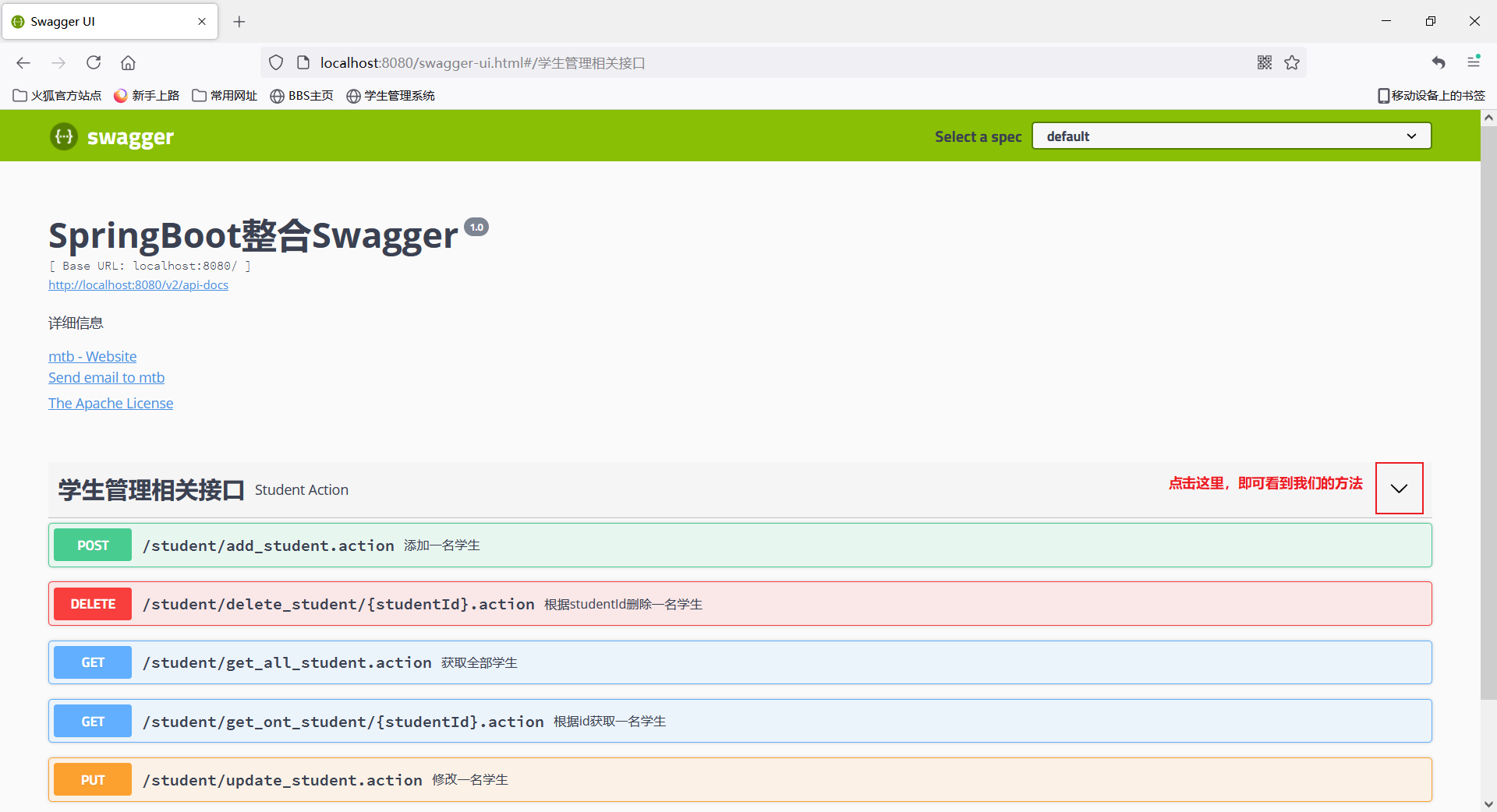Click the scrollbar down arrow
This screenshot has width=1497, height=812.
tap(1488, 803)
